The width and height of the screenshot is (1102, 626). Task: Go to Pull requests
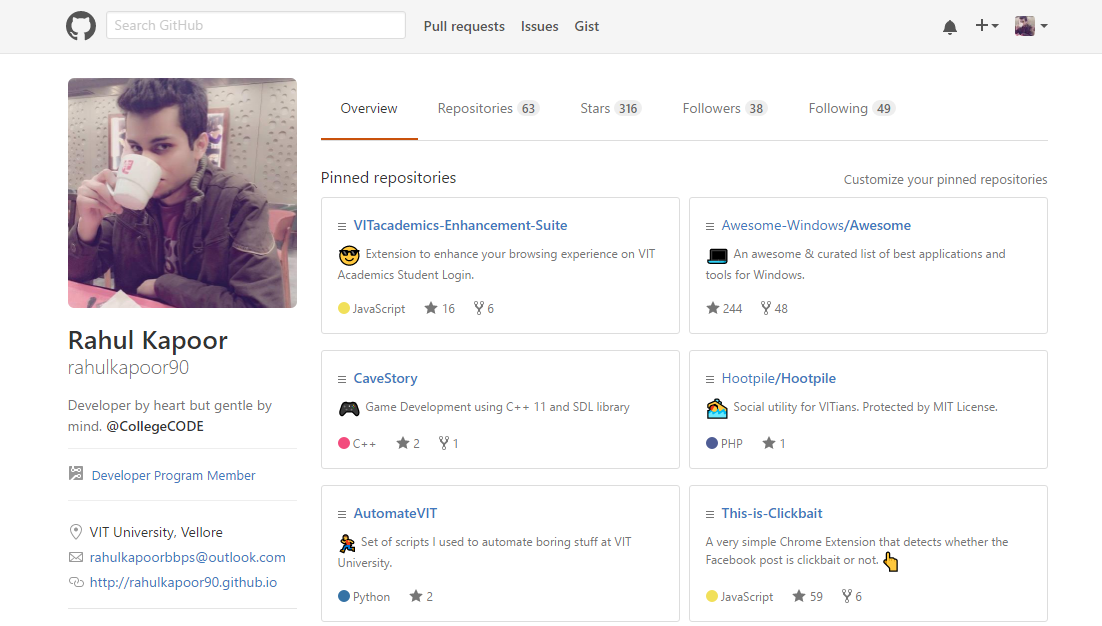click(x=464, y=26)
